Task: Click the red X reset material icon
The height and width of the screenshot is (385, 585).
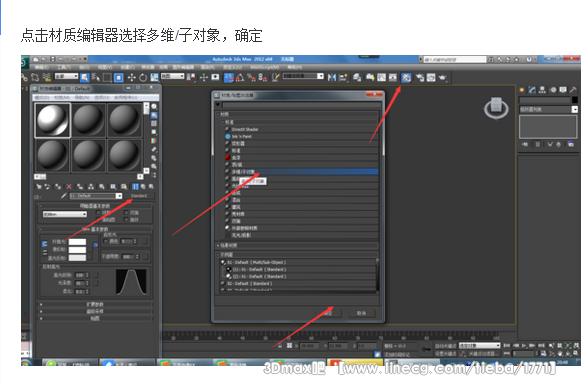Action: coord(69,187)
